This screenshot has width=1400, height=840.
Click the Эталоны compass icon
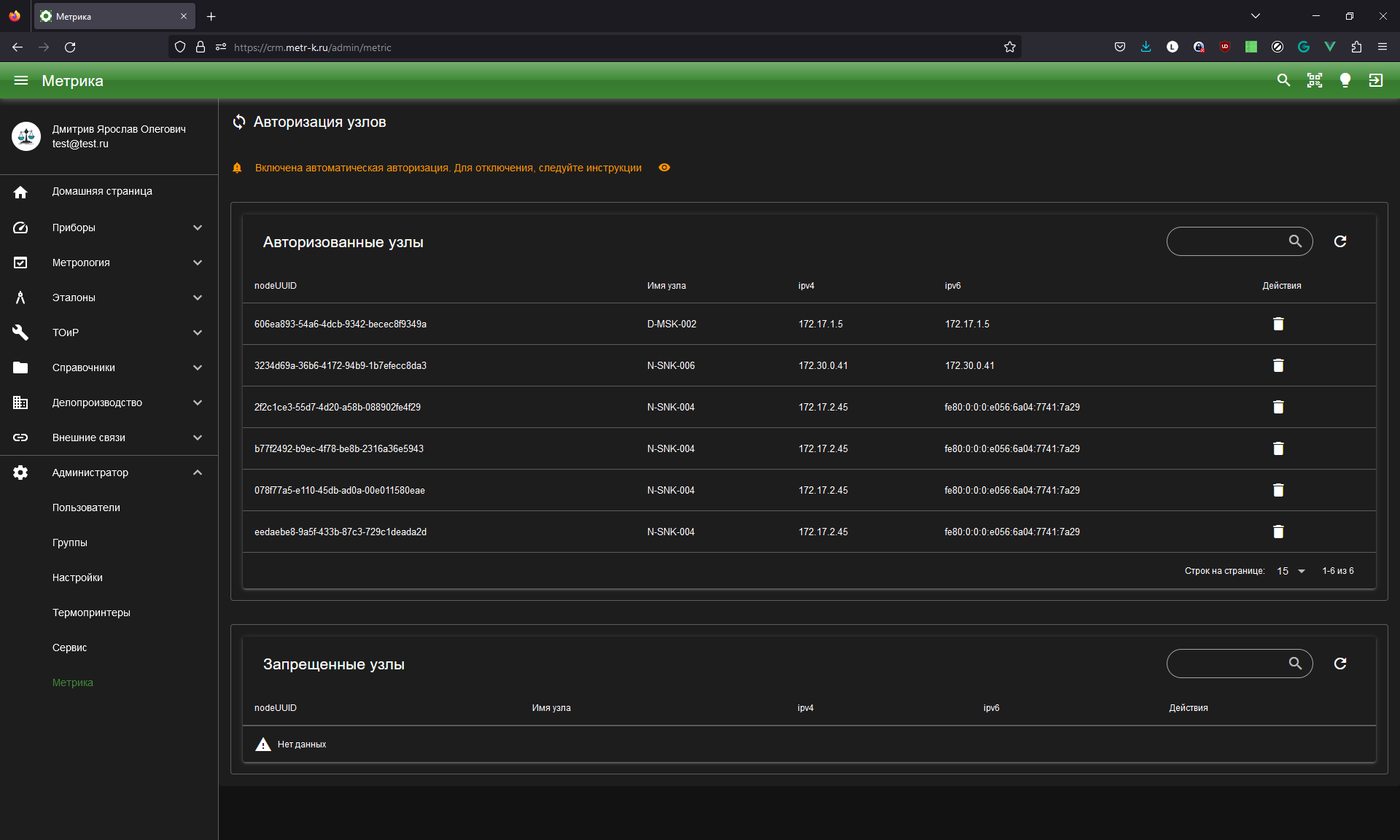20,297
